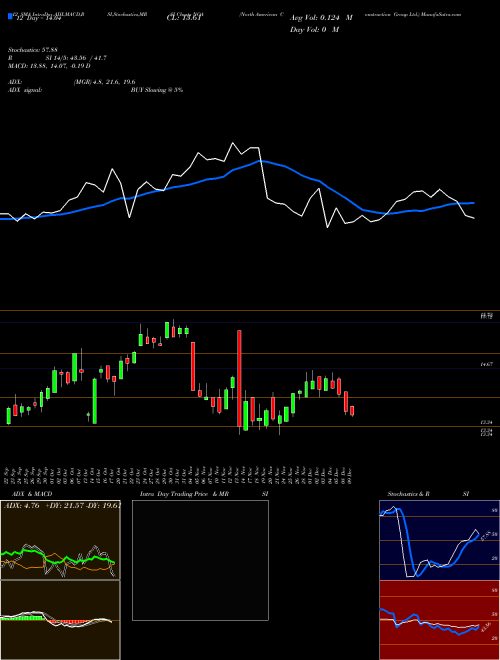500x660 pixels.
Task: Click the 'ADX & MACD' panel title
Action: [x=32, y=494]
